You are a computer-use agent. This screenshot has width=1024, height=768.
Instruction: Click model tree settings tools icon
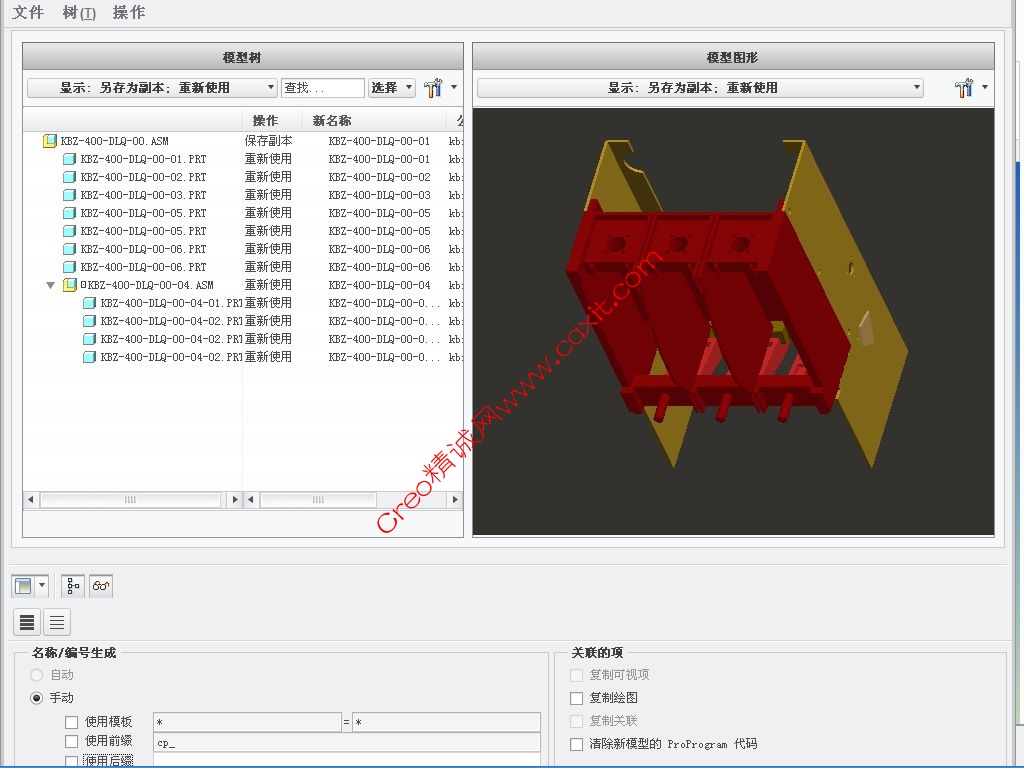tap(433, 88)
